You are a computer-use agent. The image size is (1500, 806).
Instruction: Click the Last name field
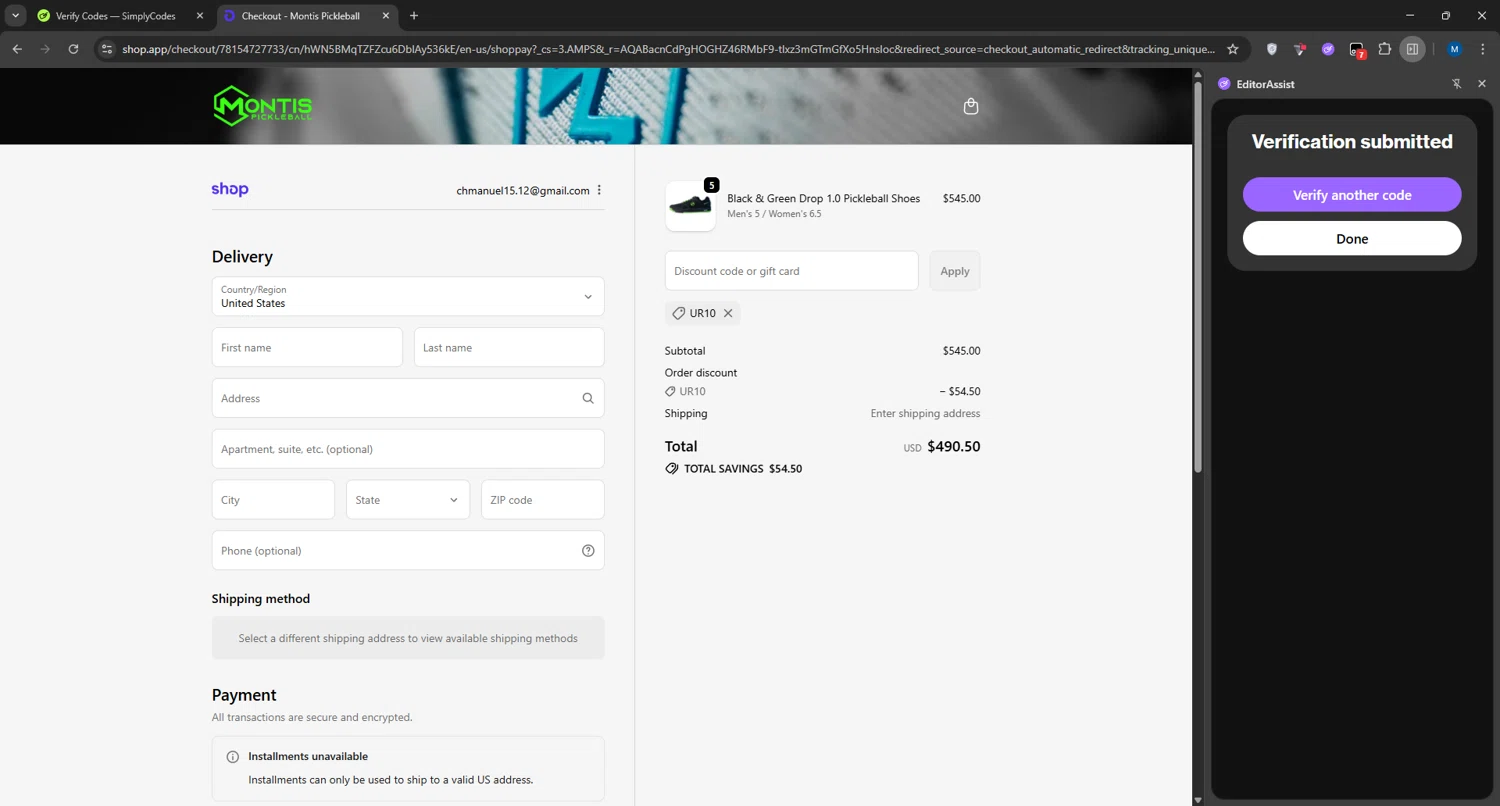coord(509,347)
